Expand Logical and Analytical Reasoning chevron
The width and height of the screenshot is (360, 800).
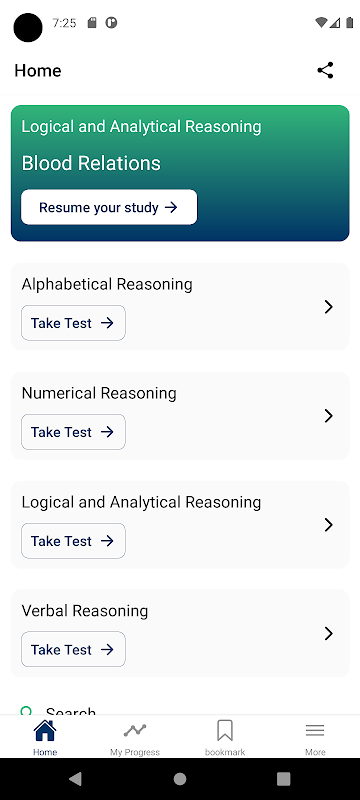[329, 524]
